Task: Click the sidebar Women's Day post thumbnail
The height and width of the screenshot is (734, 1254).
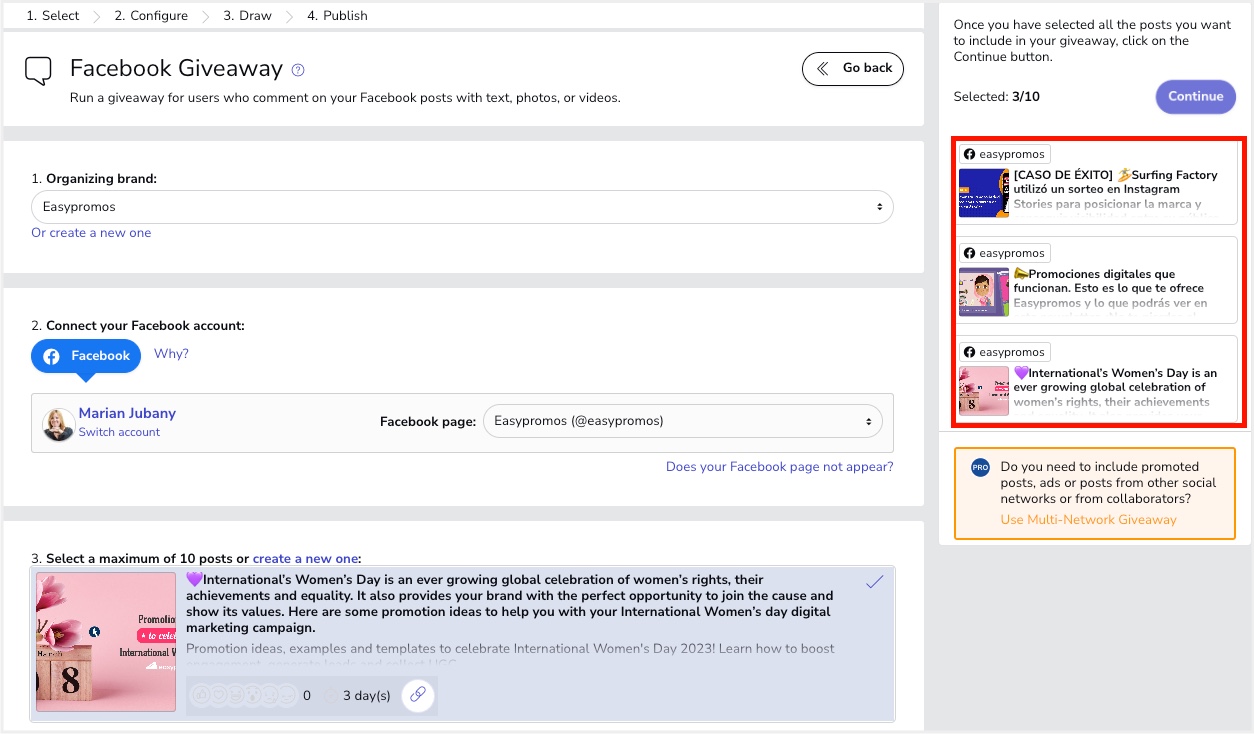Action: pyautogui.click(x=984, y=391)
